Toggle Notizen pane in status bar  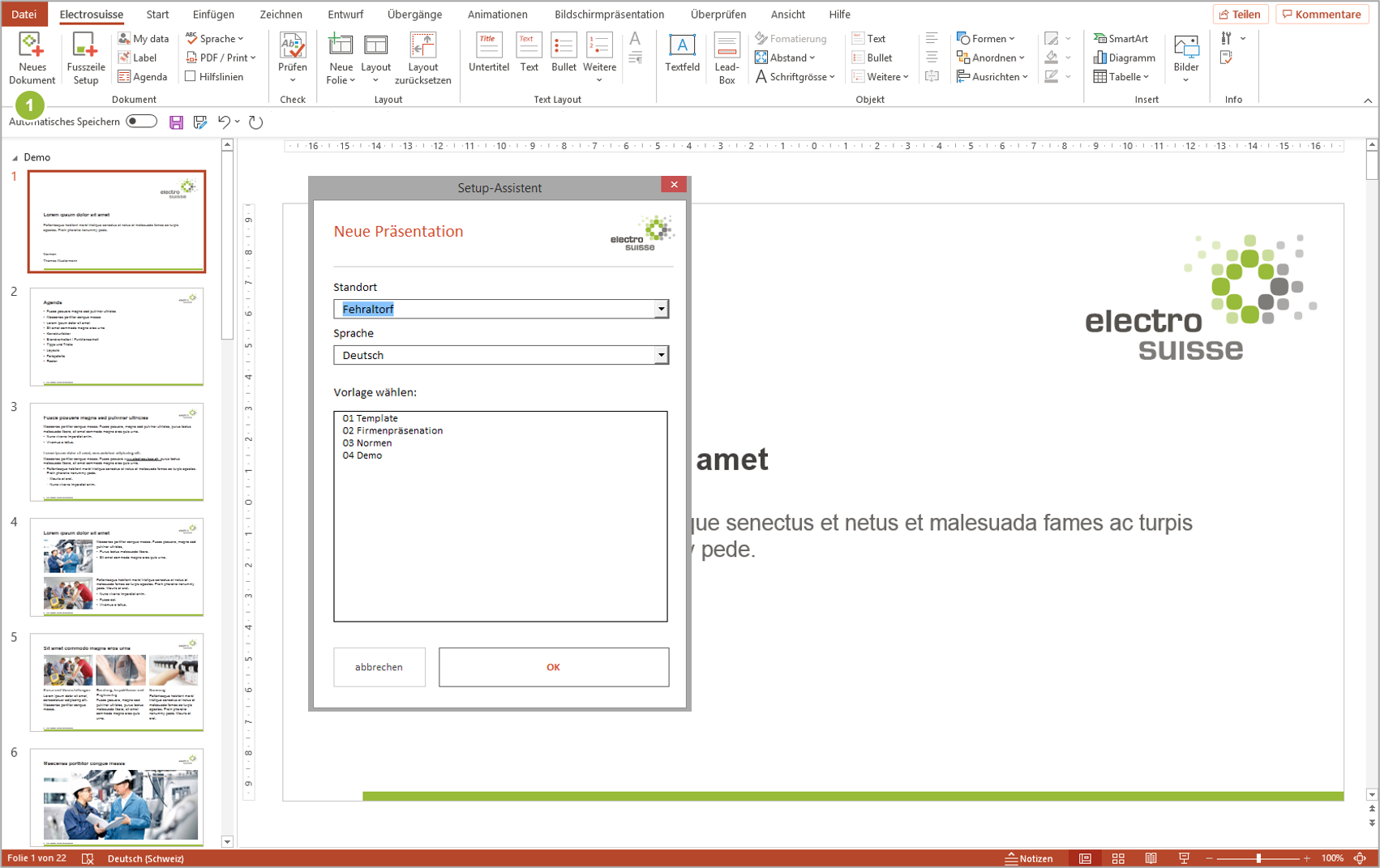(1029, 858)
